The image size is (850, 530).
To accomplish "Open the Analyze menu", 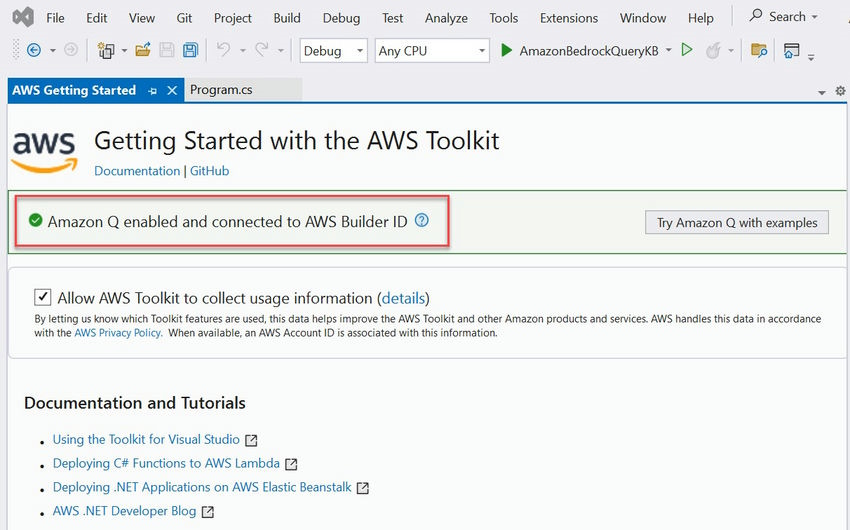I will 446,18.
